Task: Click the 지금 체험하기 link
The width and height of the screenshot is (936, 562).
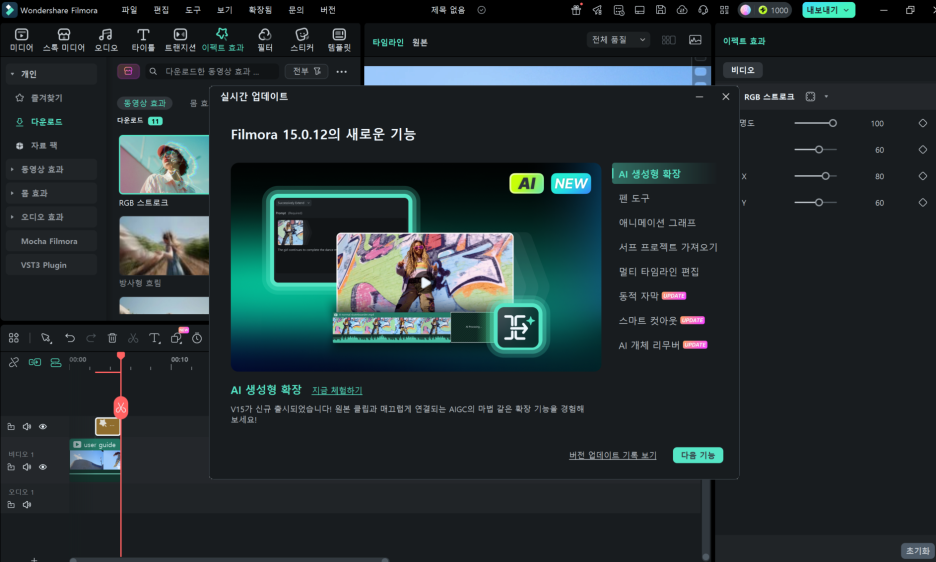Action: click(337, 390)
